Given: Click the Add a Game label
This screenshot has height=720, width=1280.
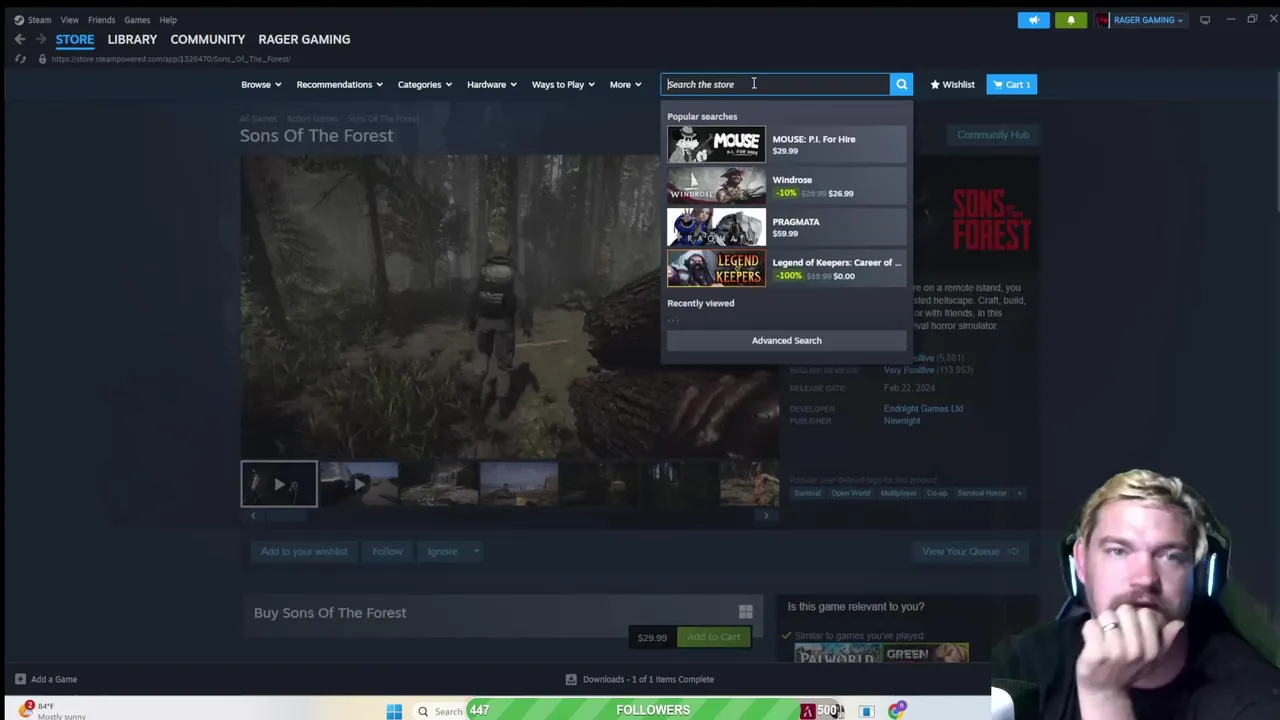Looking at the screenshot, I should 54,679.
